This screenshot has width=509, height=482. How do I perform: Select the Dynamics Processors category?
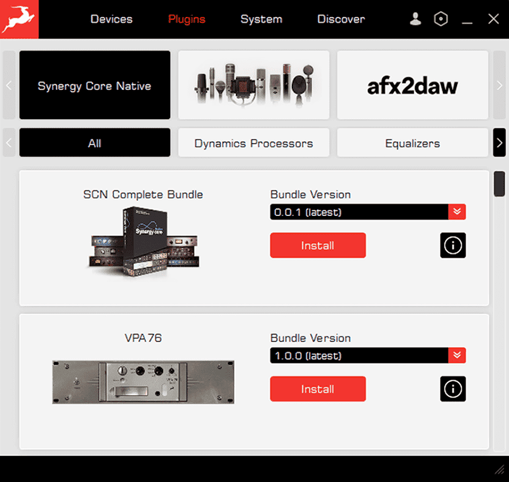254,143
